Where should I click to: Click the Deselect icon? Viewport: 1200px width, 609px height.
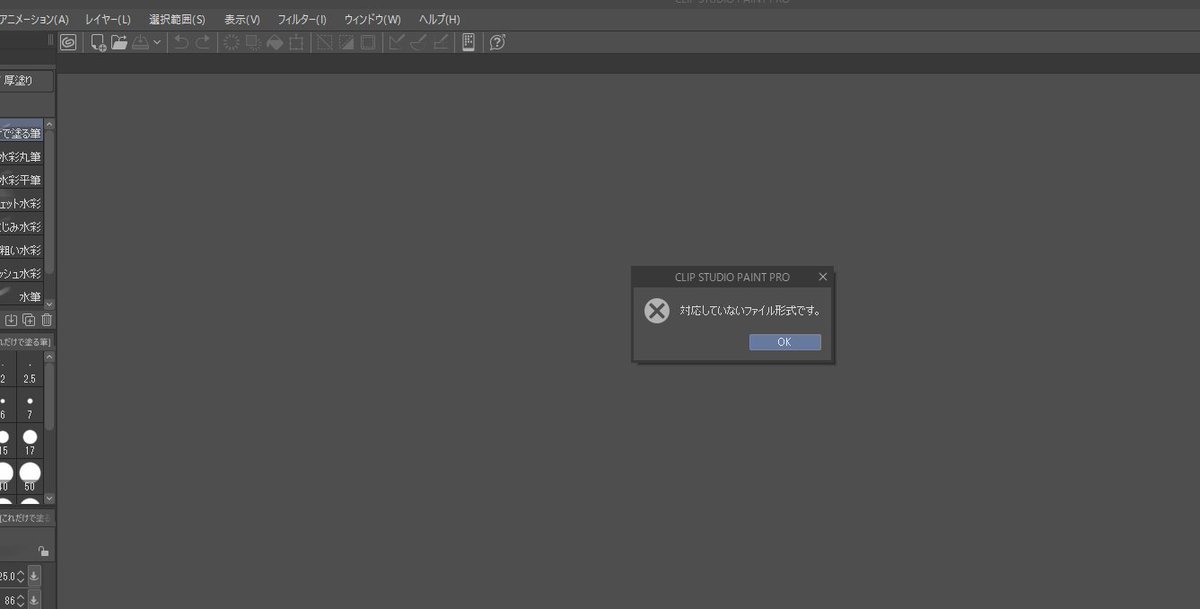click(x=324, y=42)
